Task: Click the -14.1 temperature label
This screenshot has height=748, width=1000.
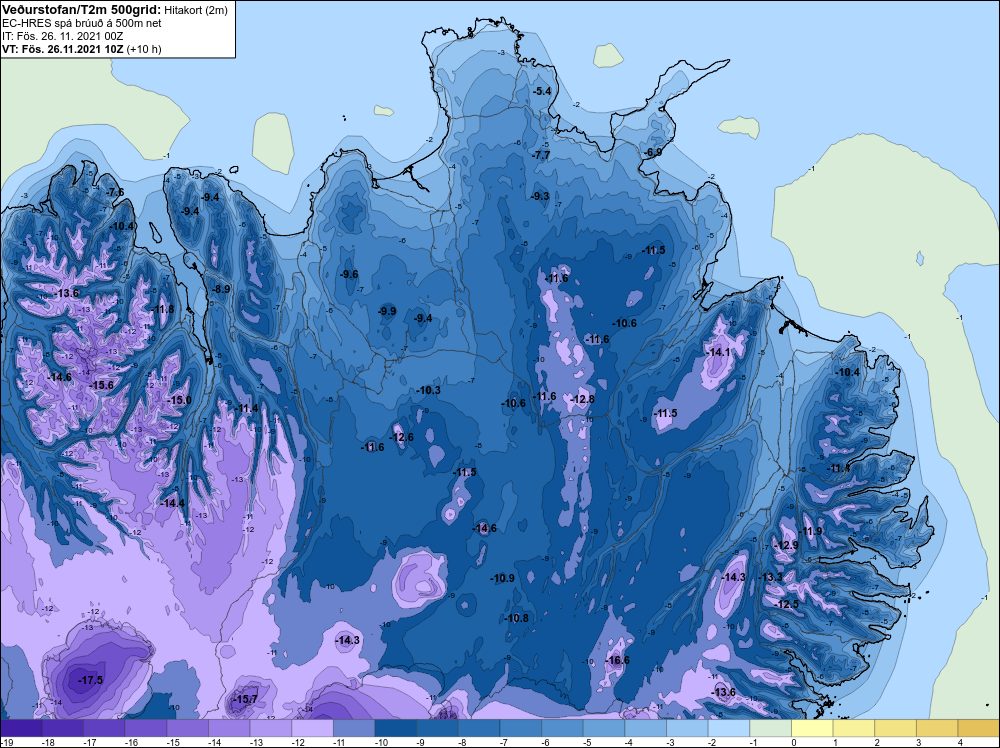Action: tap(719, 352)
